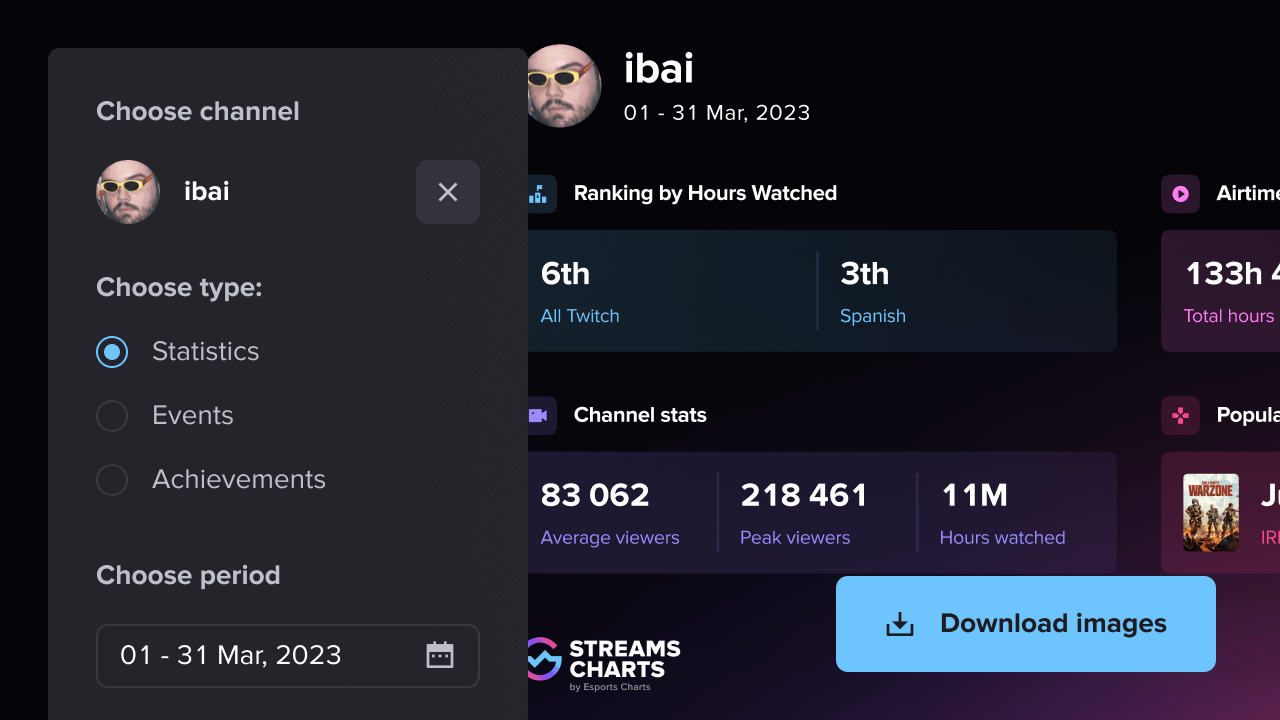Click the ibai avatar in the channel selector
Image resolution: width=1280 pixels, height=720 pixels.
tap(128, 191)
